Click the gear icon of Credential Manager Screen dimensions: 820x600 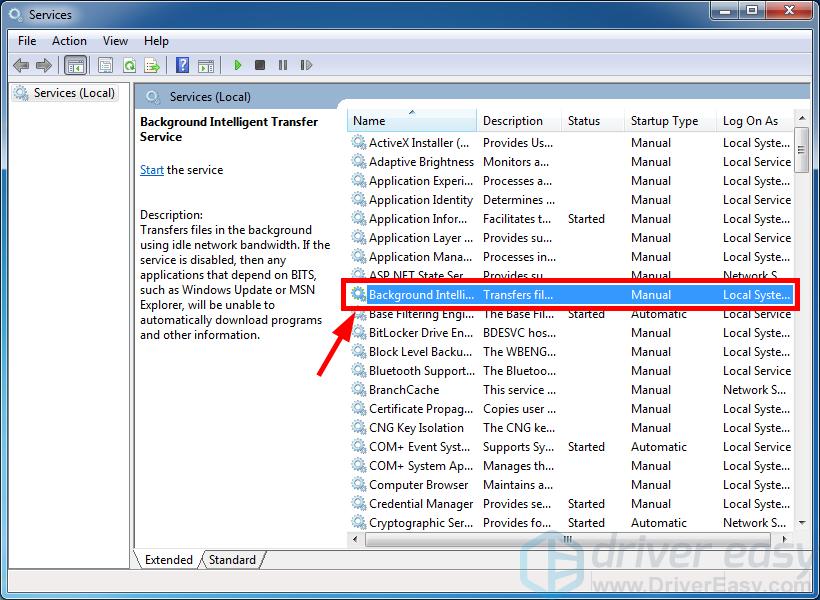click(x=358, y=503)
